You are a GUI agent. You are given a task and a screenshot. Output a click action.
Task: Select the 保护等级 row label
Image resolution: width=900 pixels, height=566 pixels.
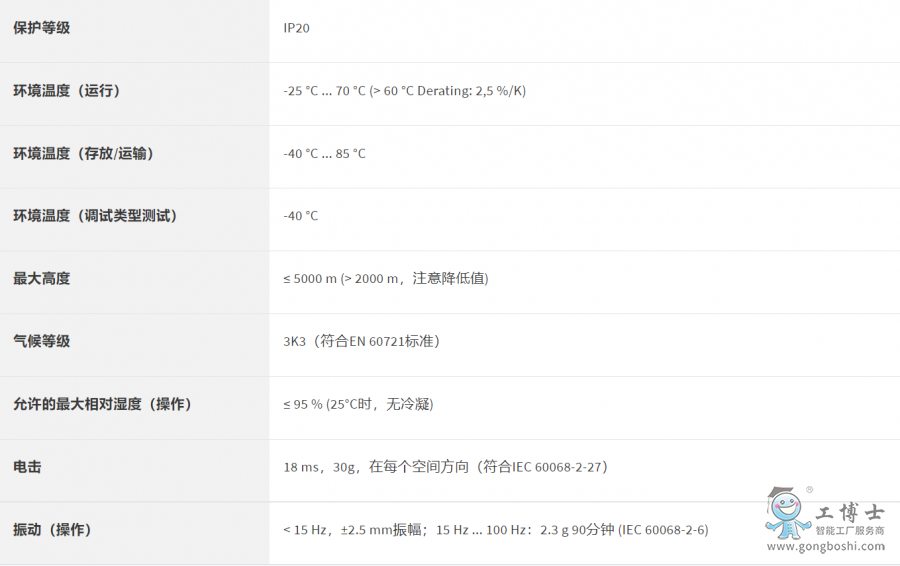coord(42,28)
